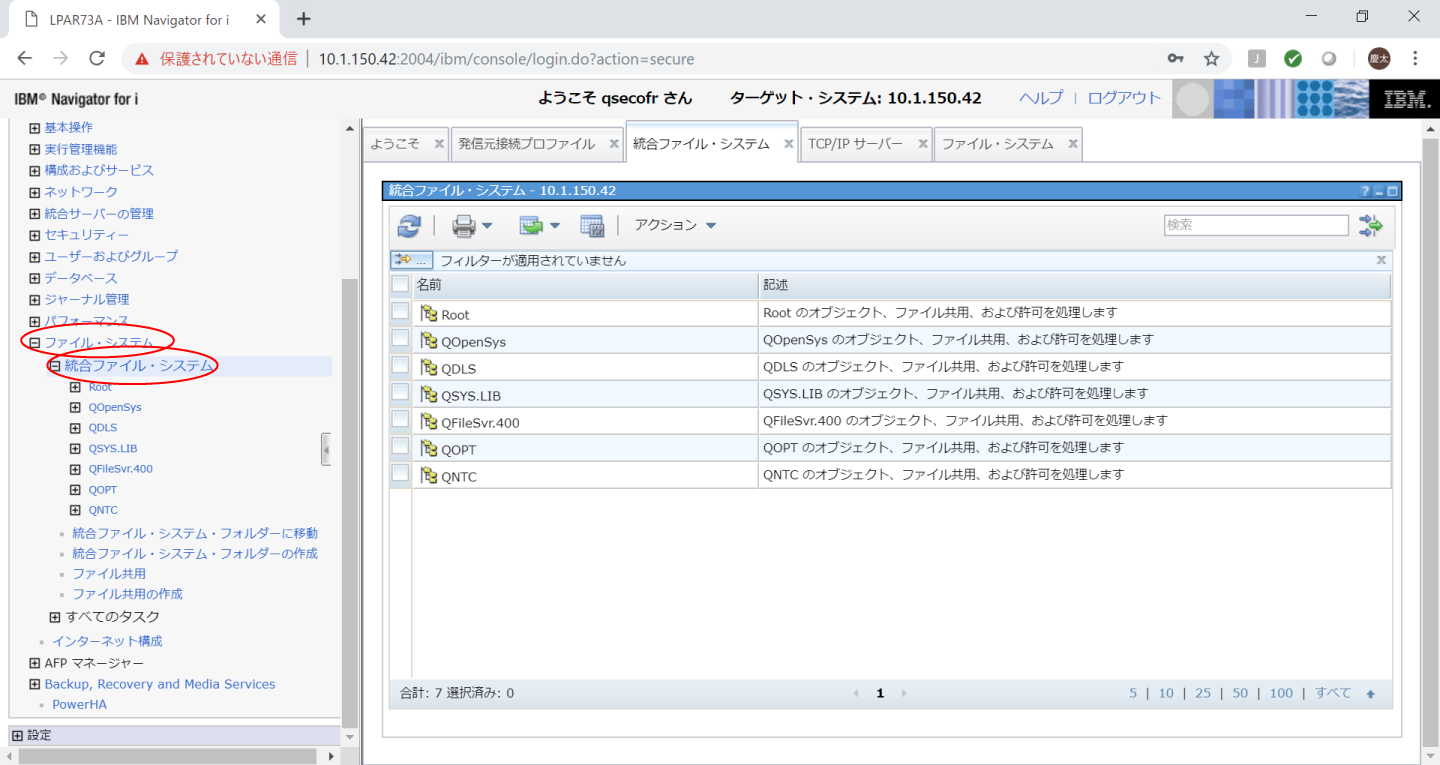Click the saved password key icon
This screenshot has width=1440, height=765.
(1176, 58)
